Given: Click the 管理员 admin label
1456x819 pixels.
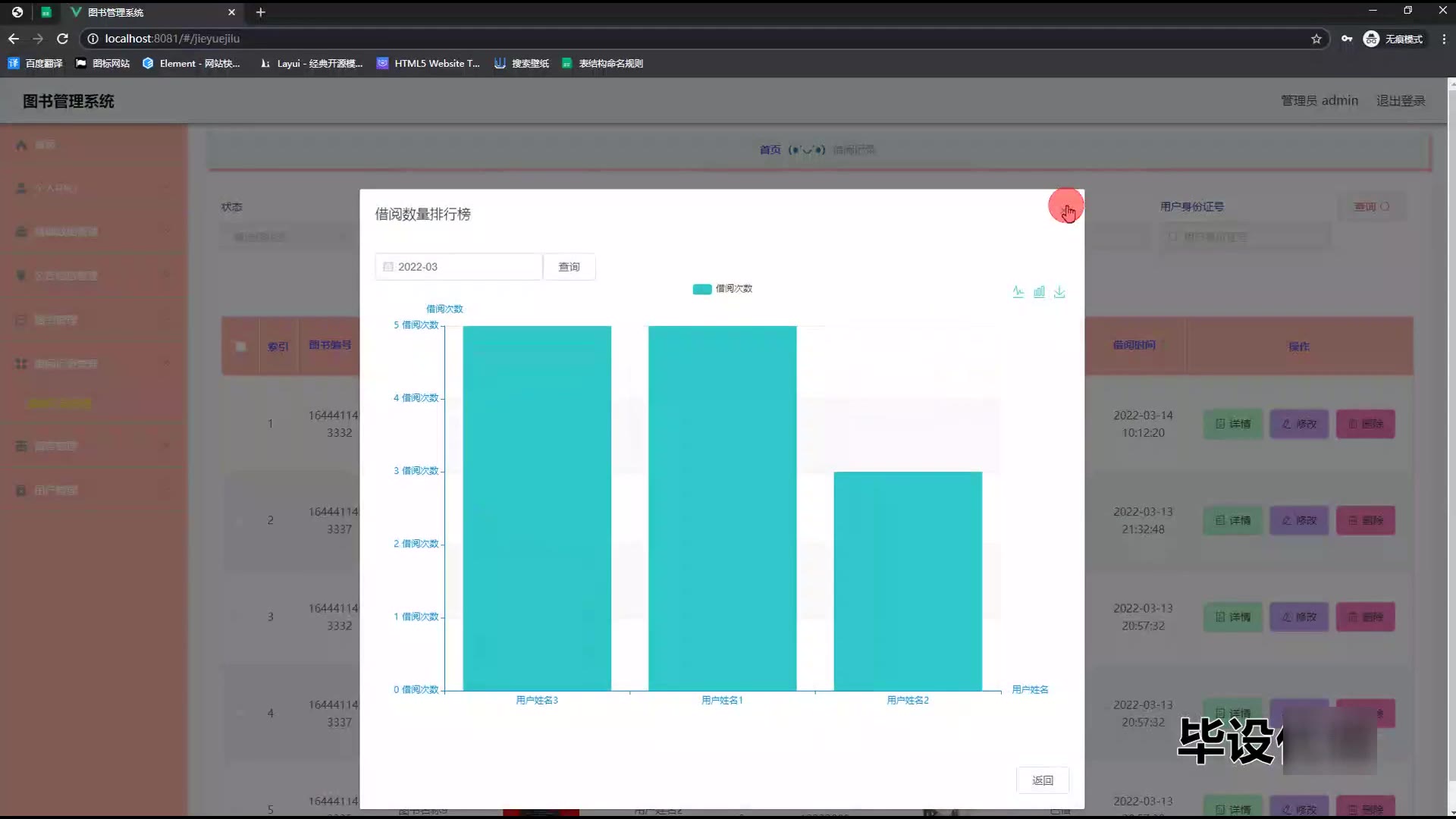Looking at the screenshot, I should click(1319, 101).
